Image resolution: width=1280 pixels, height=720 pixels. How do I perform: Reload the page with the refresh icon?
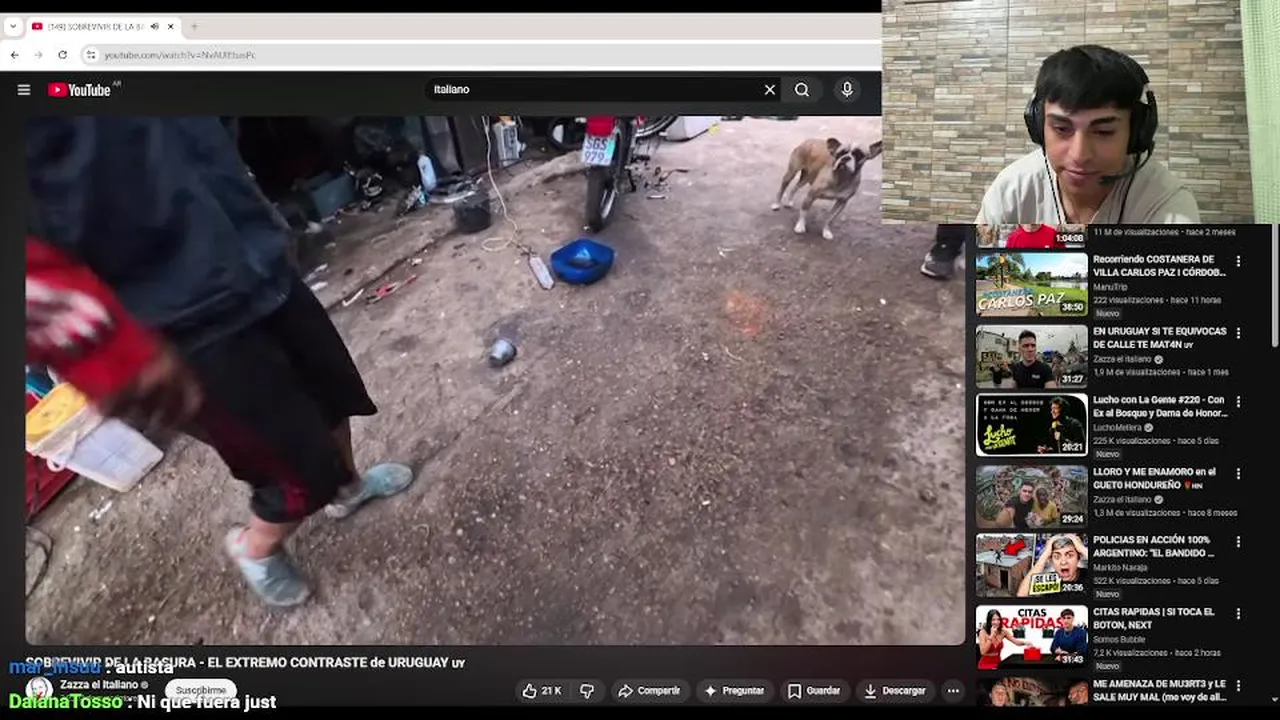[x=62, y=55]
